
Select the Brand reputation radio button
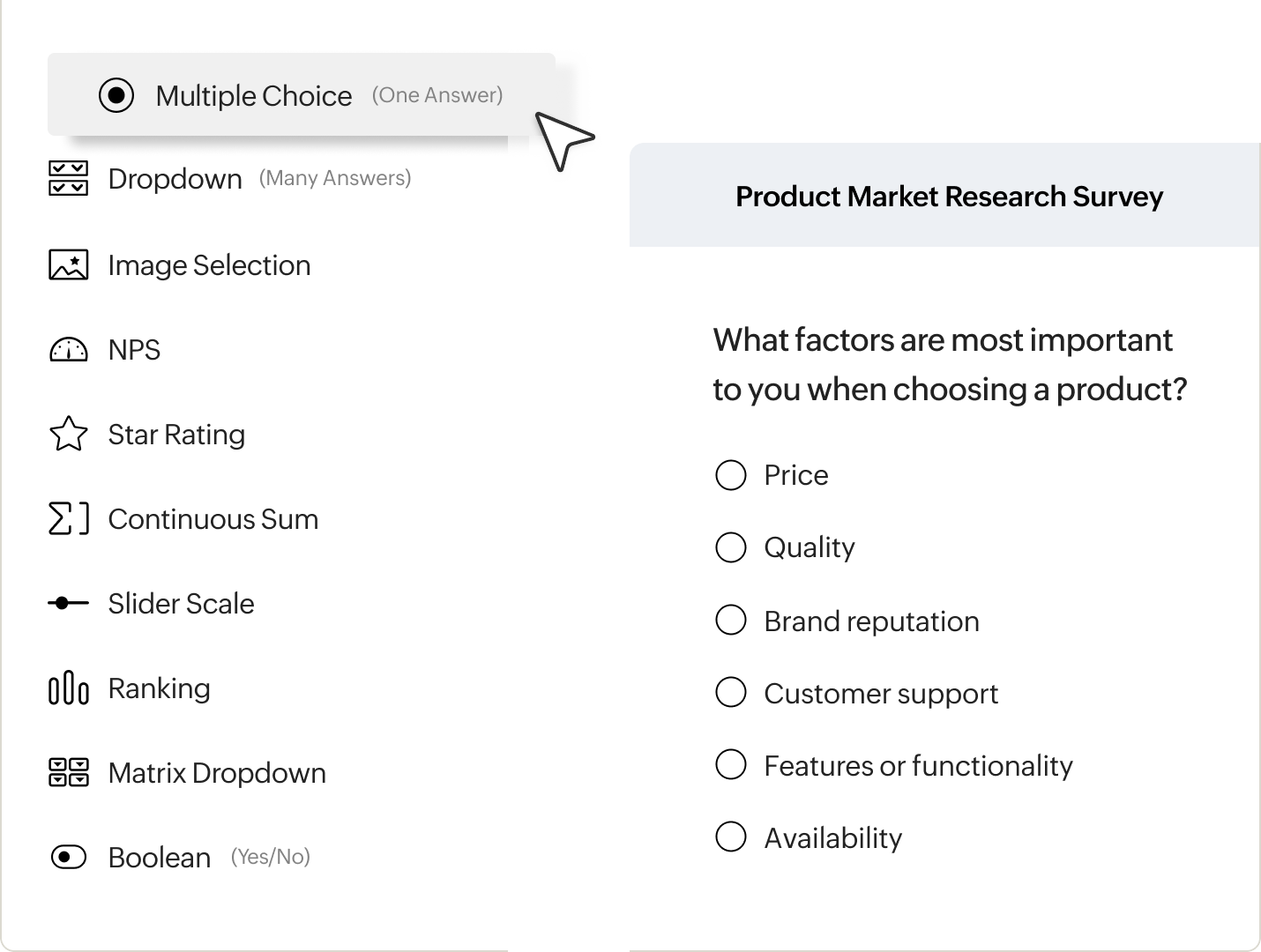731,620
